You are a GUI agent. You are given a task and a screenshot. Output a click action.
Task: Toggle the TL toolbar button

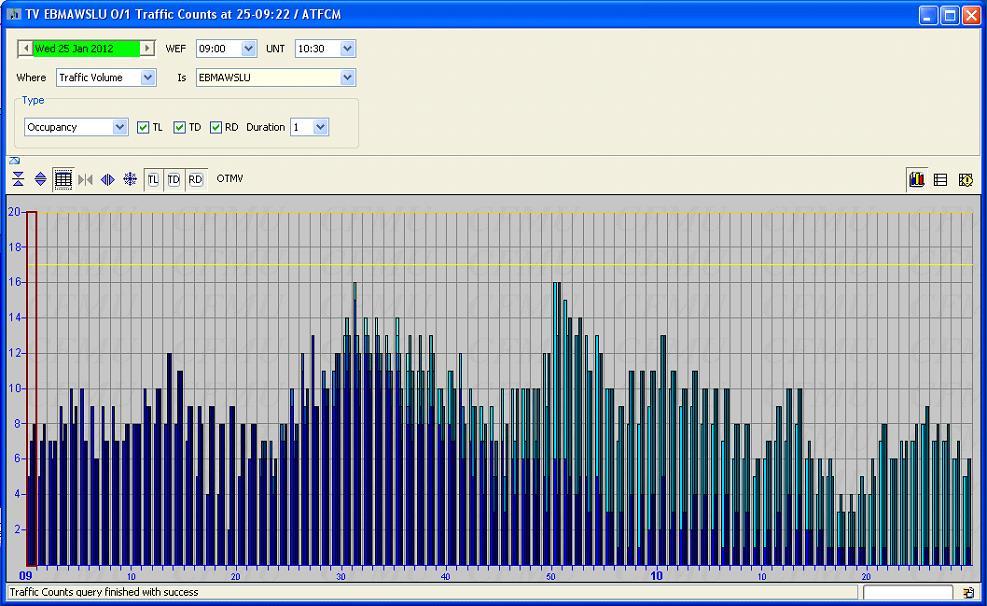pos(153,179)
